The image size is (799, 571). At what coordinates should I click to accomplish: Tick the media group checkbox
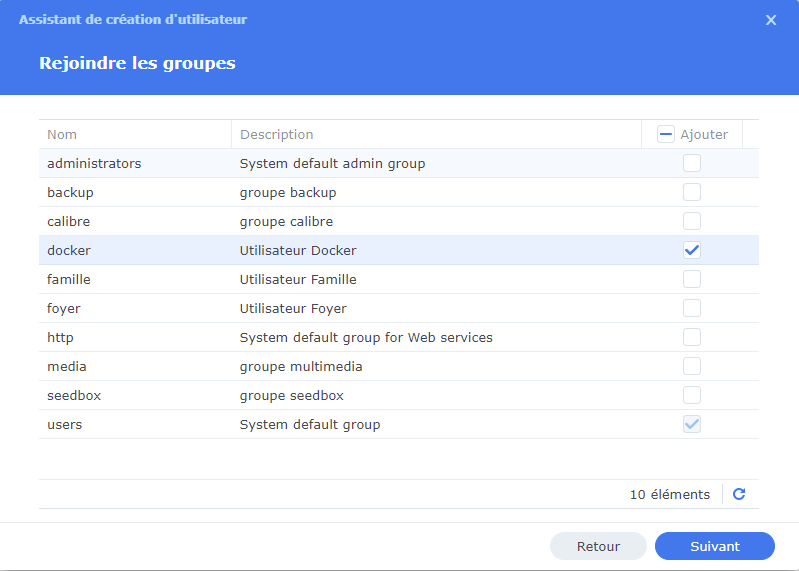pos(692,366)
